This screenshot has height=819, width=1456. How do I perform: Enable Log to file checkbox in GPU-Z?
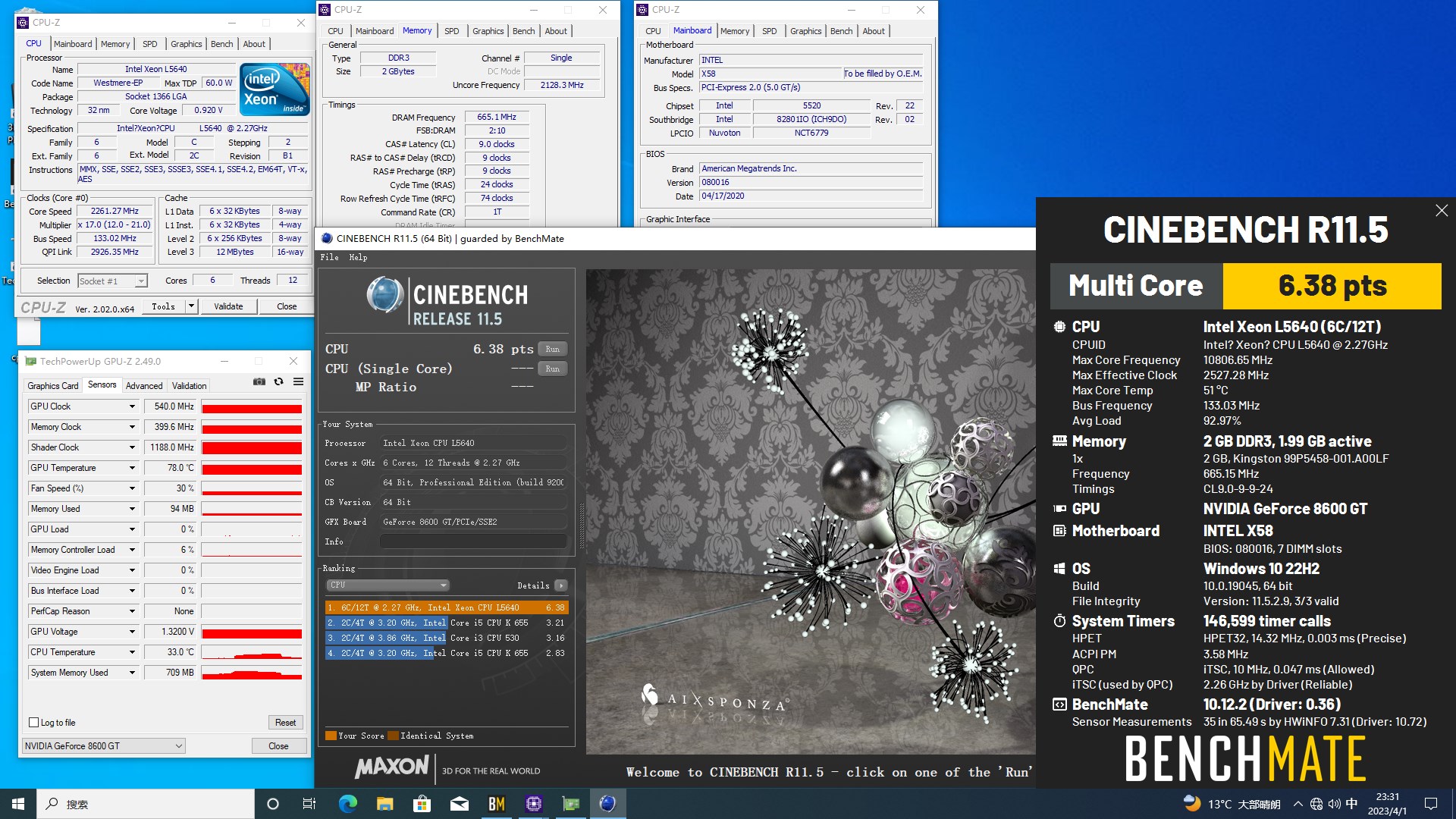(33, 723)
